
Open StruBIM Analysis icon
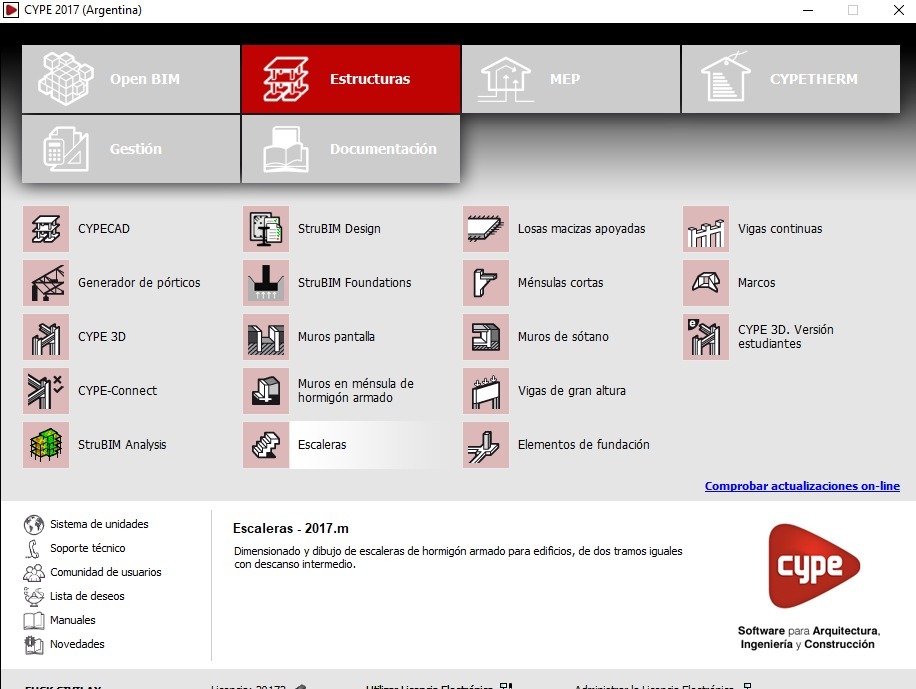[x=46, y=445]
